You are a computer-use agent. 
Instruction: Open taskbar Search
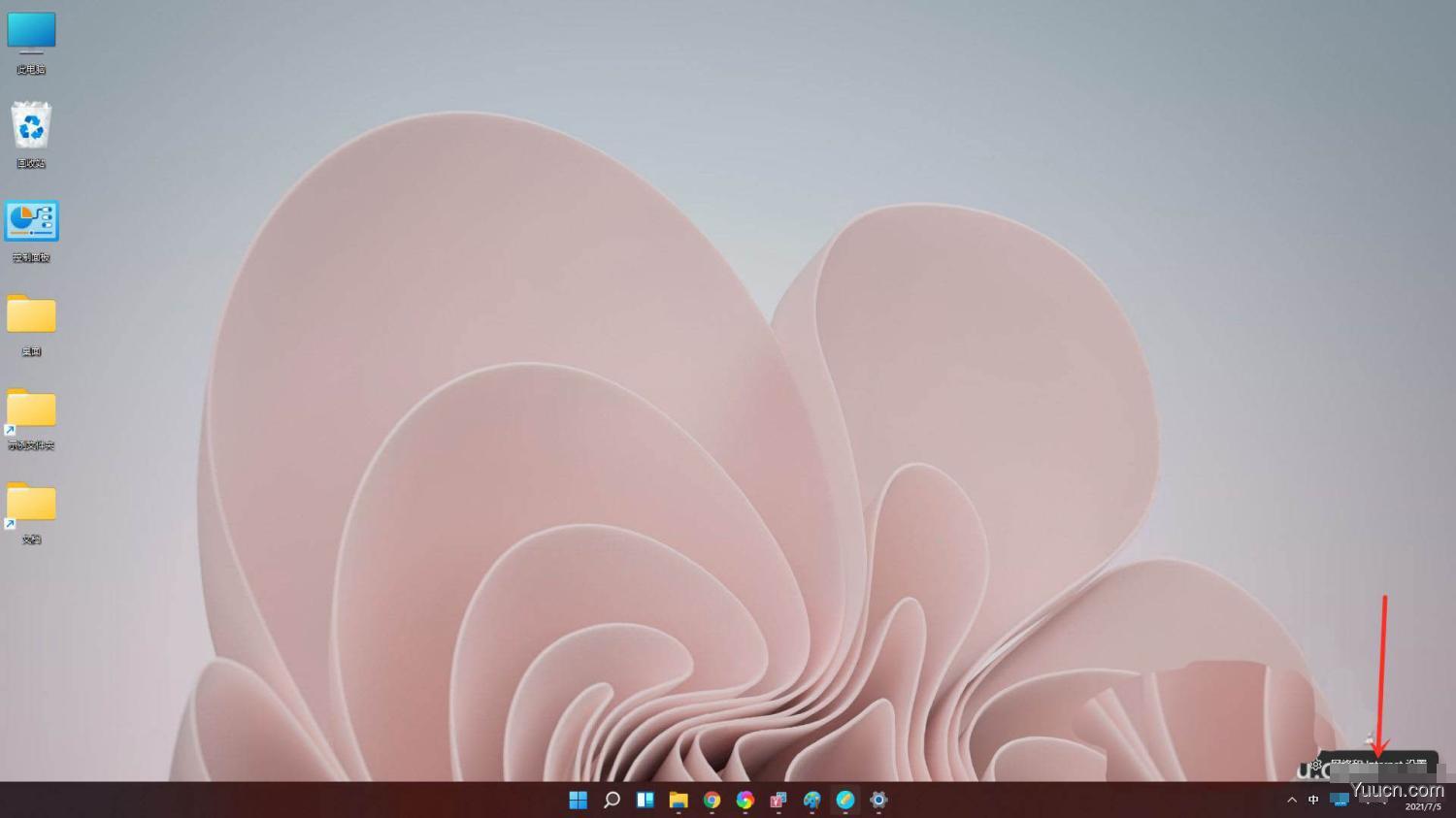click(612, 800)
